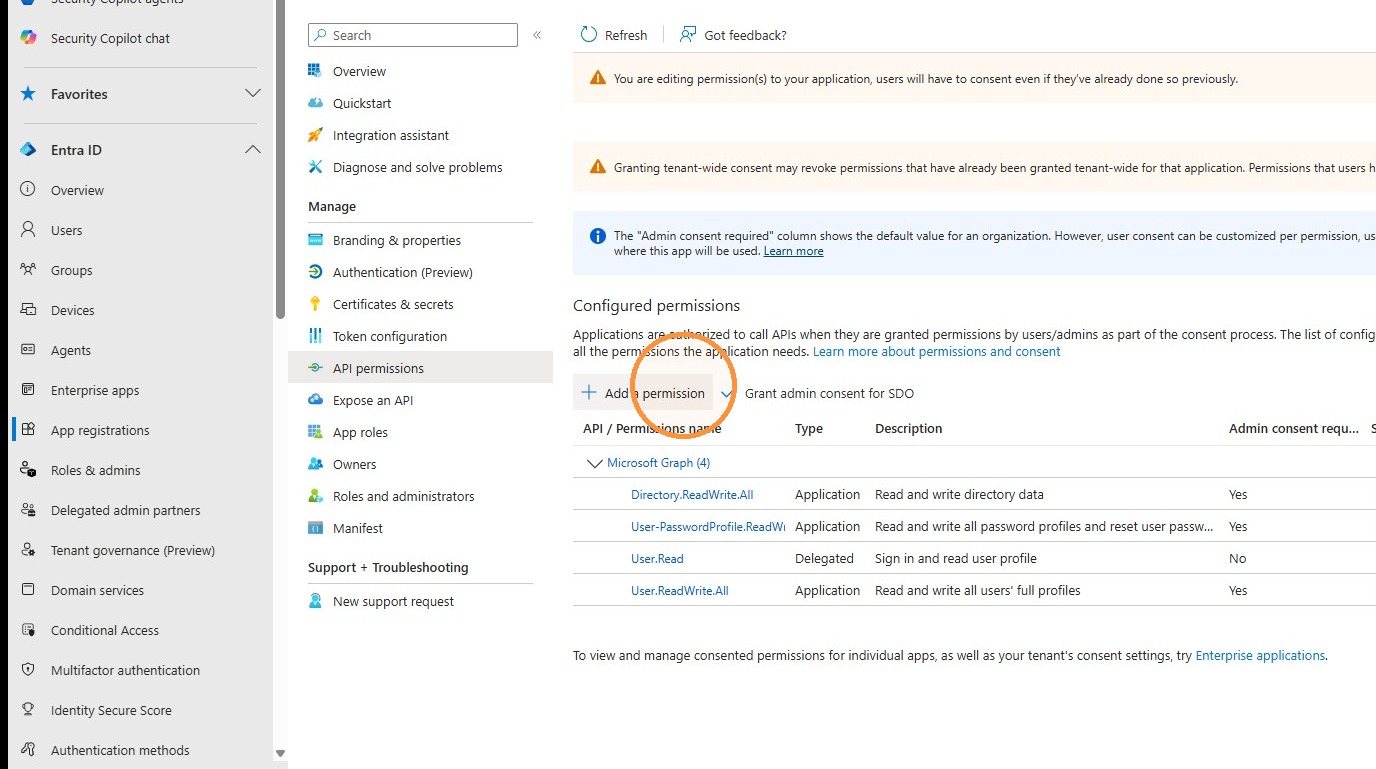Image resolution: width=1376 pixels, height=769 pixels.
Task: Follow the Enterprise applications link
Action: click(1260, 655)
